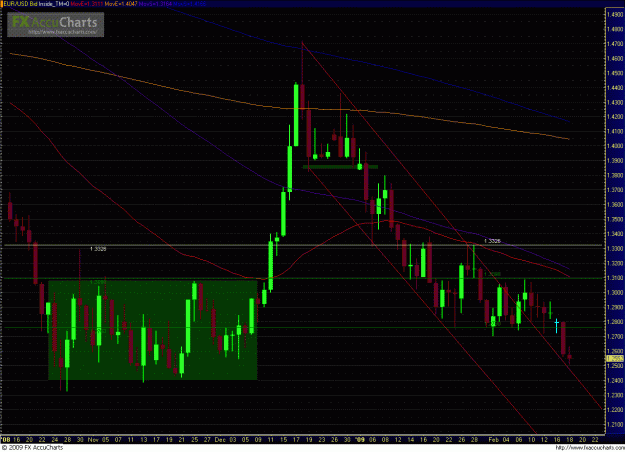Image resolution: width=625 pixels, height=452 pixels.
Task: Click the EUR/USD Bid Inside chart title
Action: (35, 4)
